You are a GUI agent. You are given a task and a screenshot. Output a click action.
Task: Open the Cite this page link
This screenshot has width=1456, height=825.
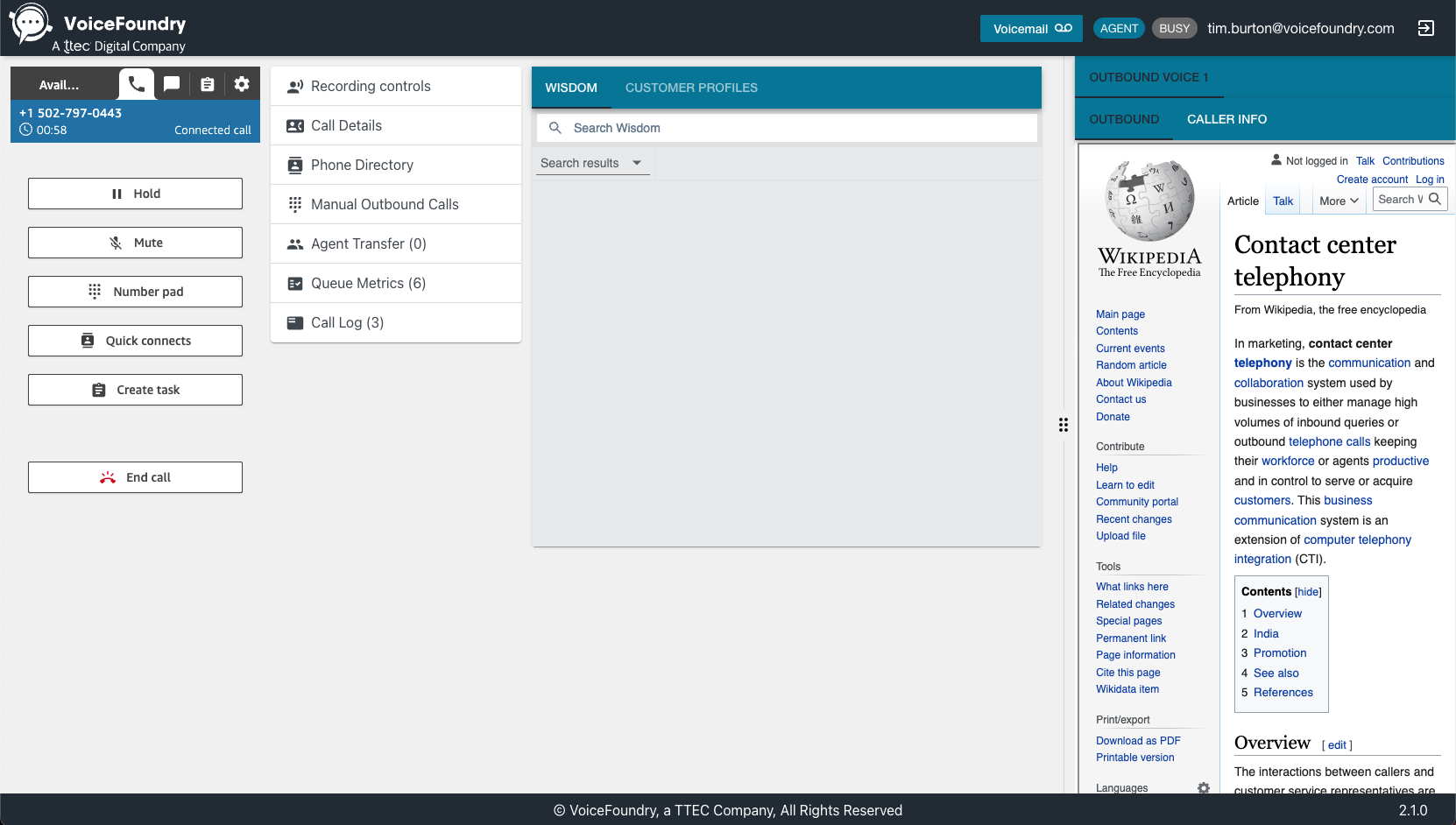(x=1127, y=673)
